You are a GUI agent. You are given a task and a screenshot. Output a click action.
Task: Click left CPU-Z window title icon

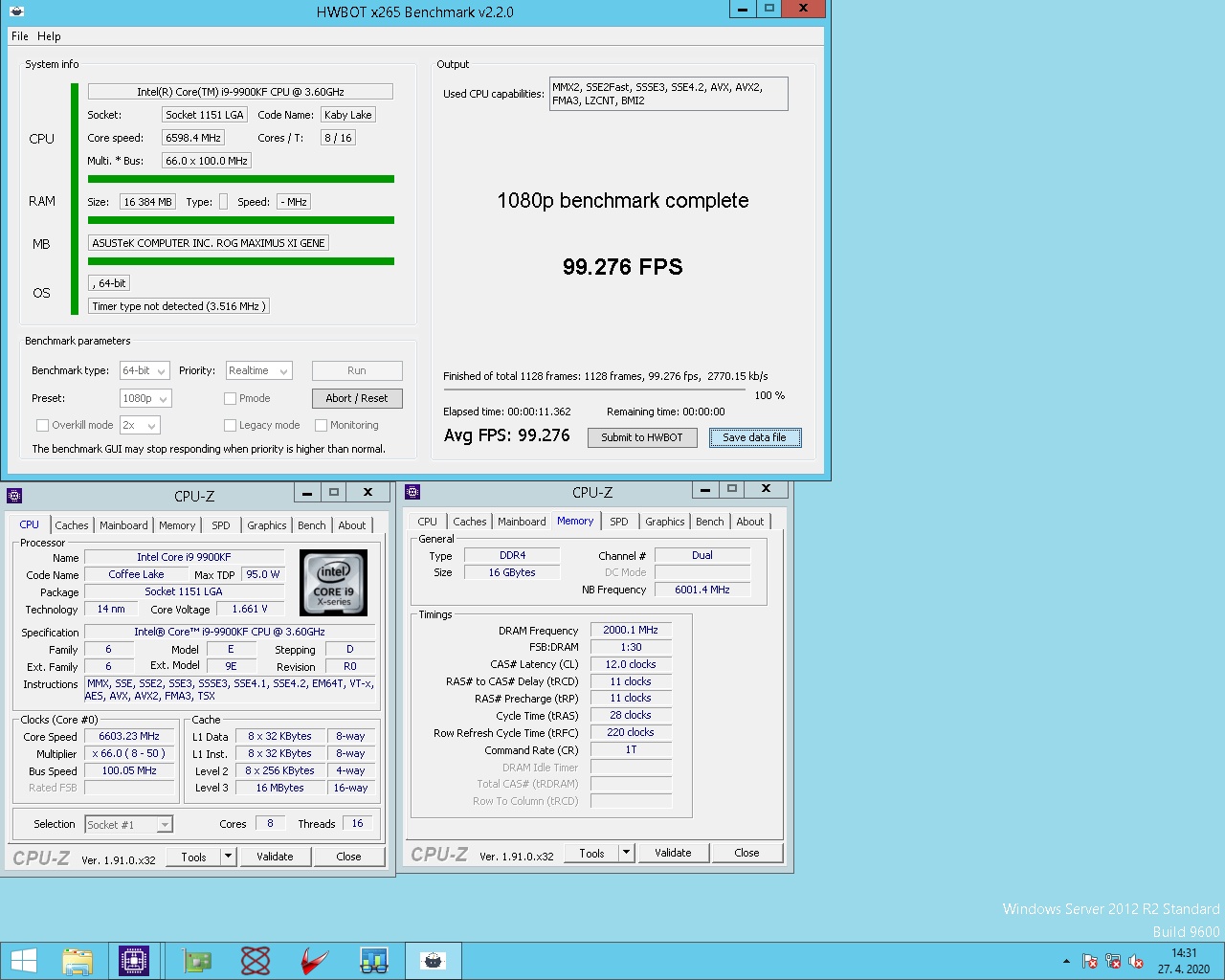(x=14, y=496)
